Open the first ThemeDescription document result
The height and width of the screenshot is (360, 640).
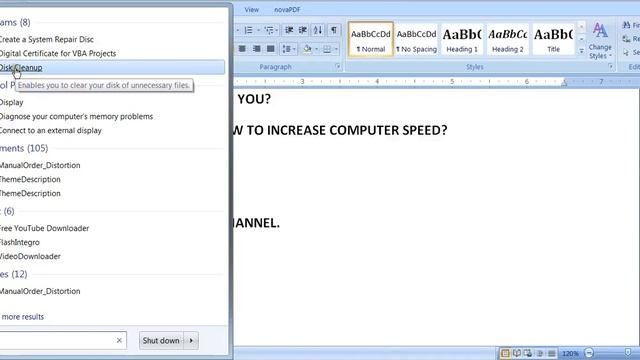tap(30, 179)
